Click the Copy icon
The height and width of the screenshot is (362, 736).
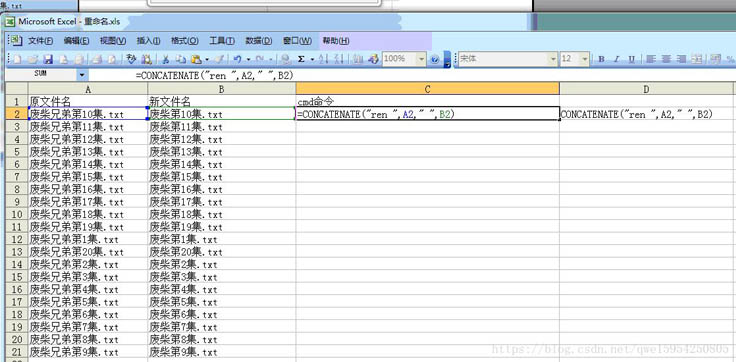tap(181, 59)
